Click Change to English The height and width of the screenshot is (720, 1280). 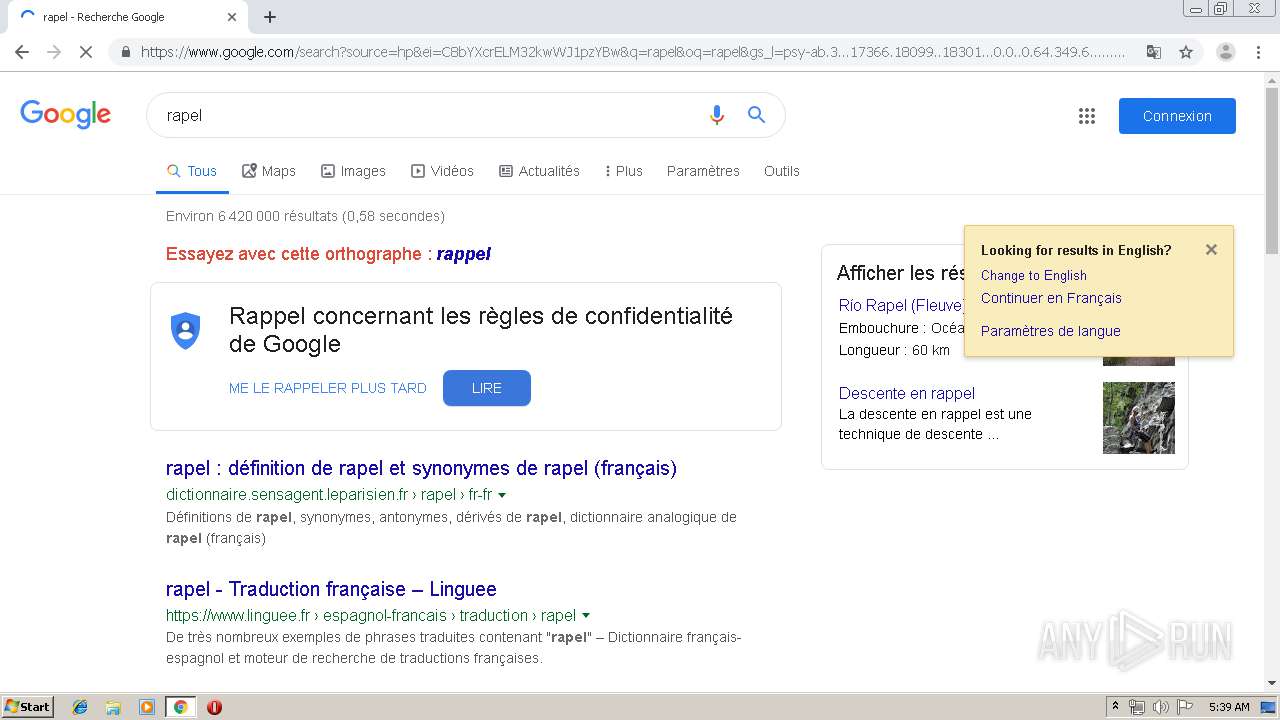click(1034, 275)
